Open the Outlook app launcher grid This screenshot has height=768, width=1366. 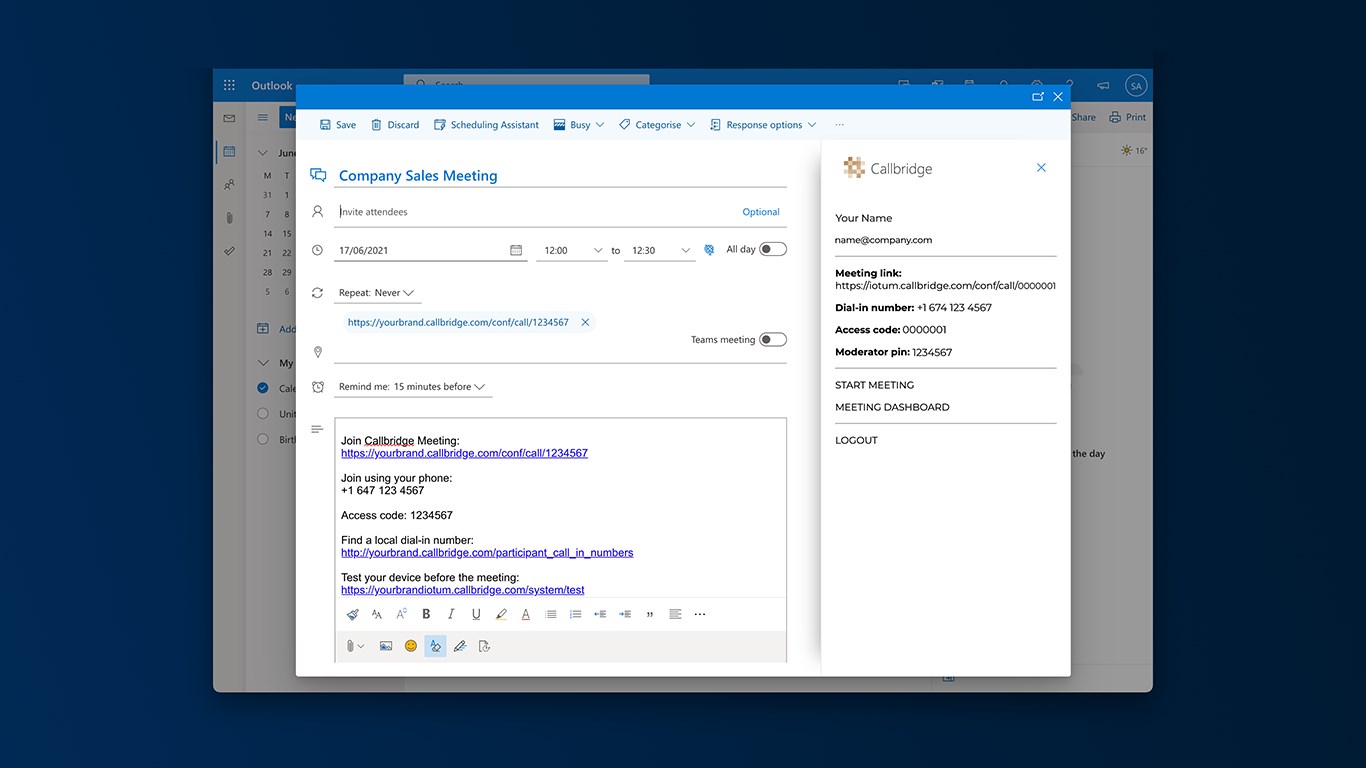[229, 86]
